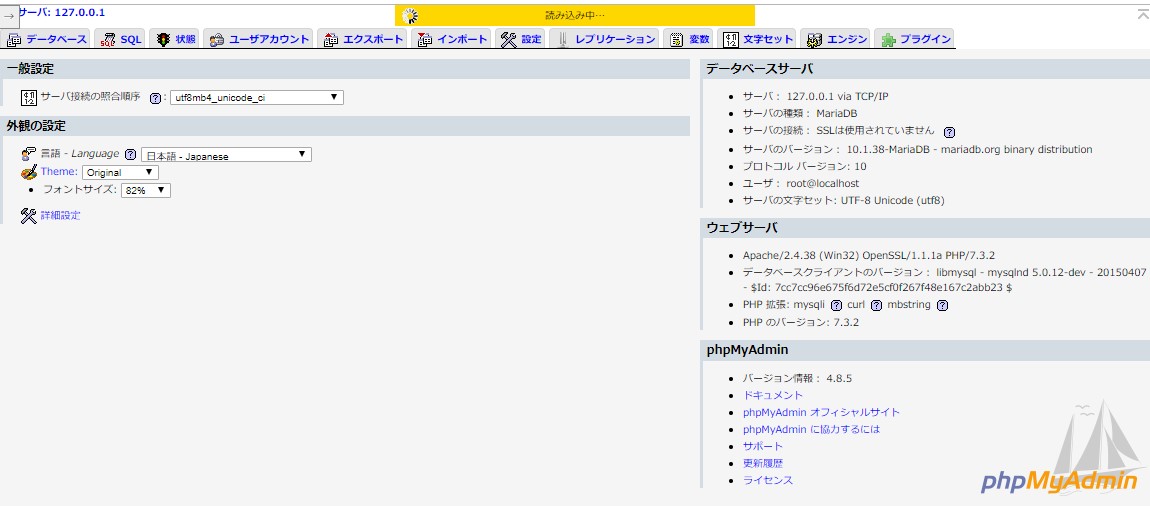This screenshot has height=506, width=1150.
Task: Open the phpMyAdmin に協力するには link
Action: point(811,429)
